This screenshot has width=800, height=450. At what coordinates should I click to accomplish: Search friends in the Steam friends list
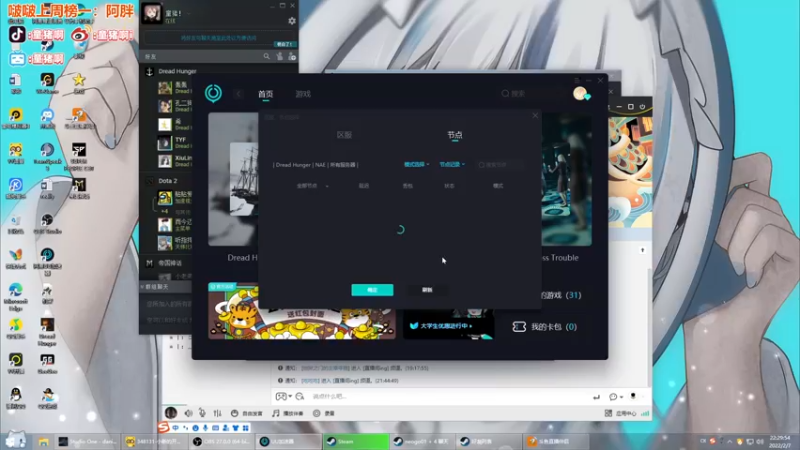click(266, 57)
